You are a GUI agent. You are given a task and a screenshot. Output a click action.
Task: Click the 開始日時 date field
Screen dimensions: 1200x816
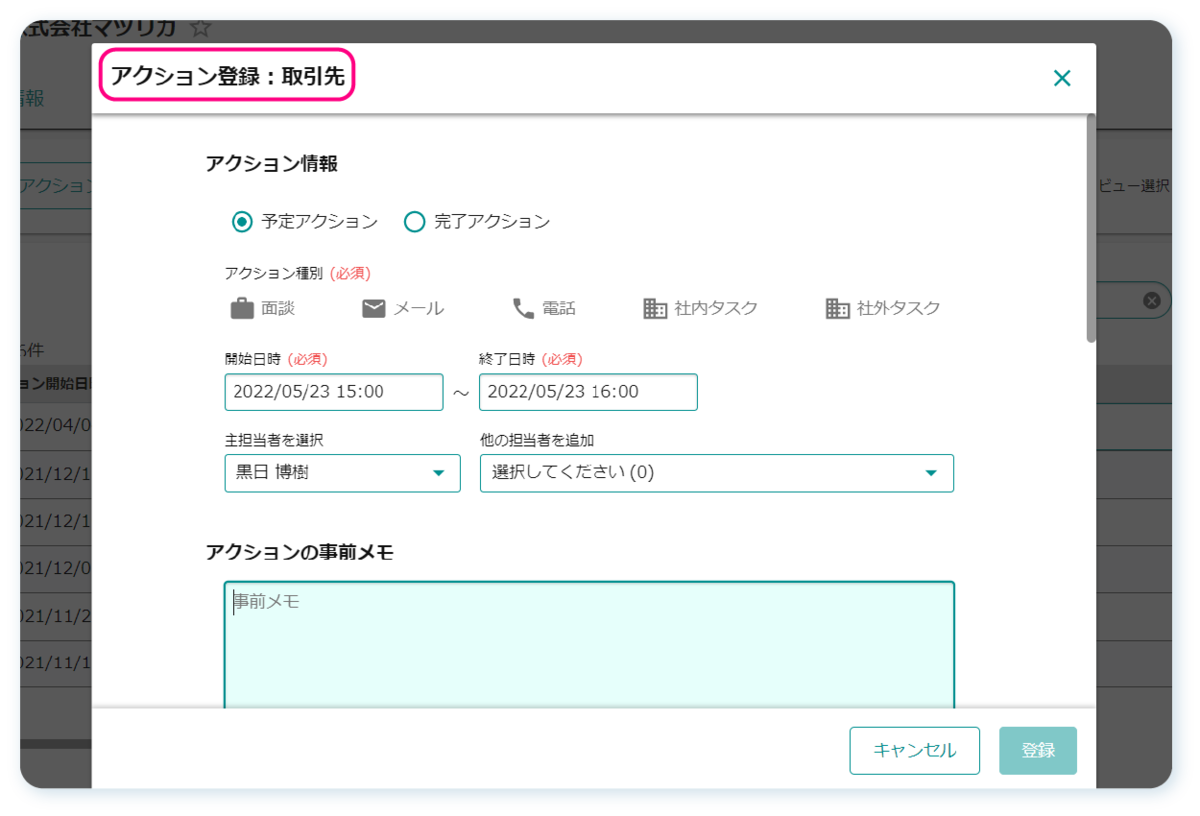click(x=333, y=392)
